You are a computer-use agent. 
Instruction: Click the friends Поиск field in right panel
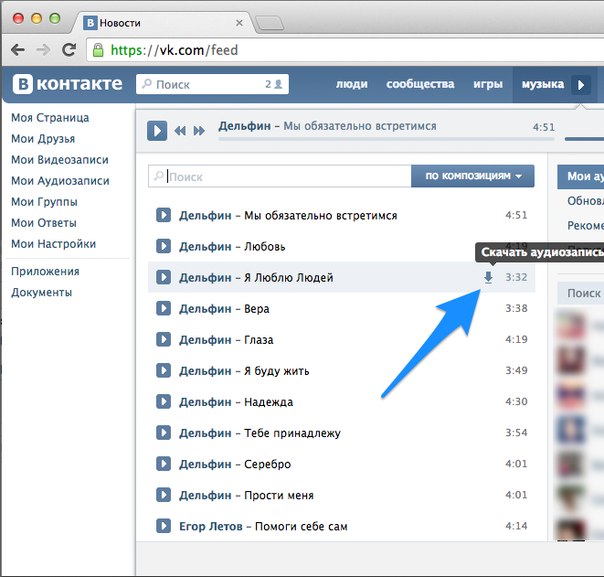[581, 293]
